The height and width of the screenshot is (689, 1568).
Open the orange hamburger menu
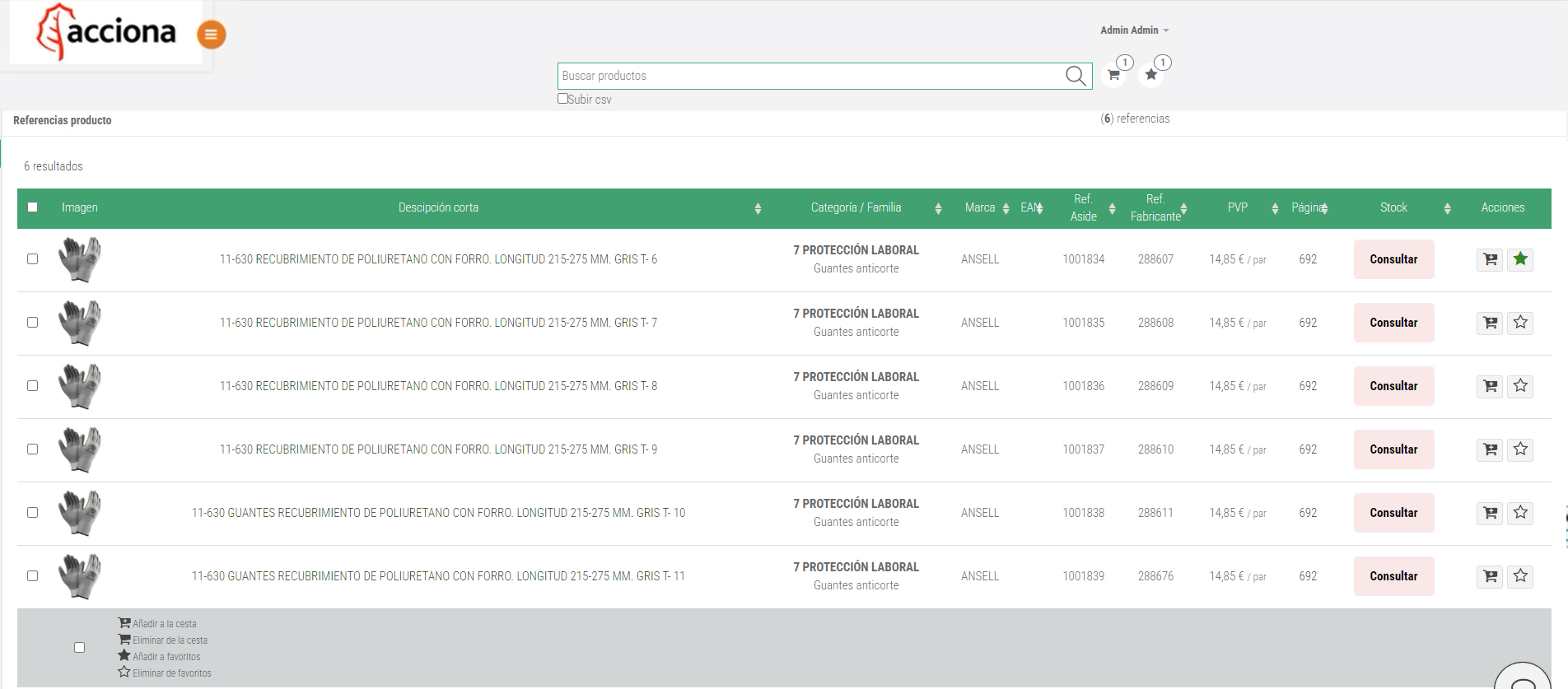pos(211,35)
